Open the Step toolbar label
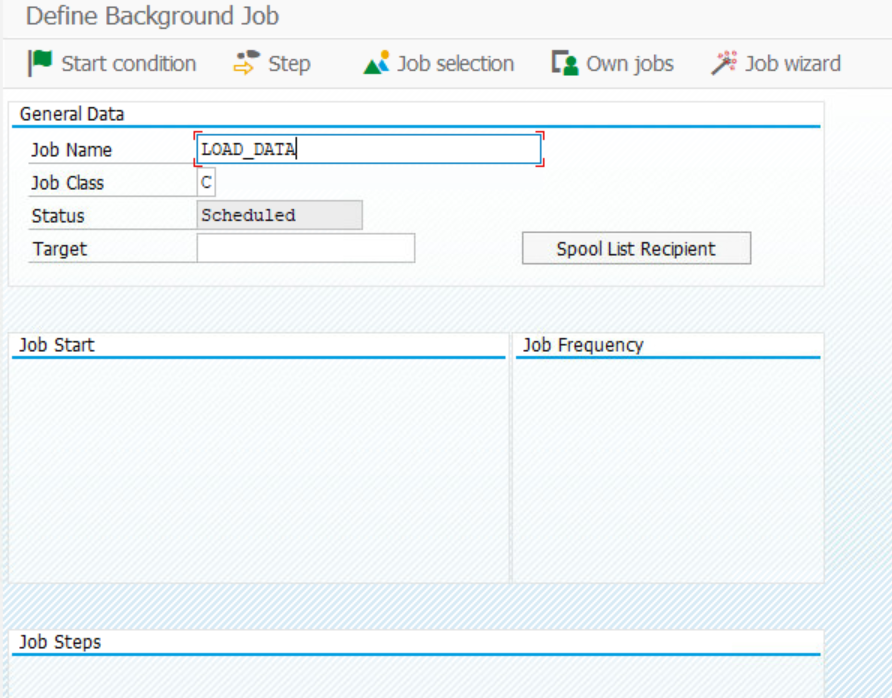 pyautogui.click(x=290, y=64)
